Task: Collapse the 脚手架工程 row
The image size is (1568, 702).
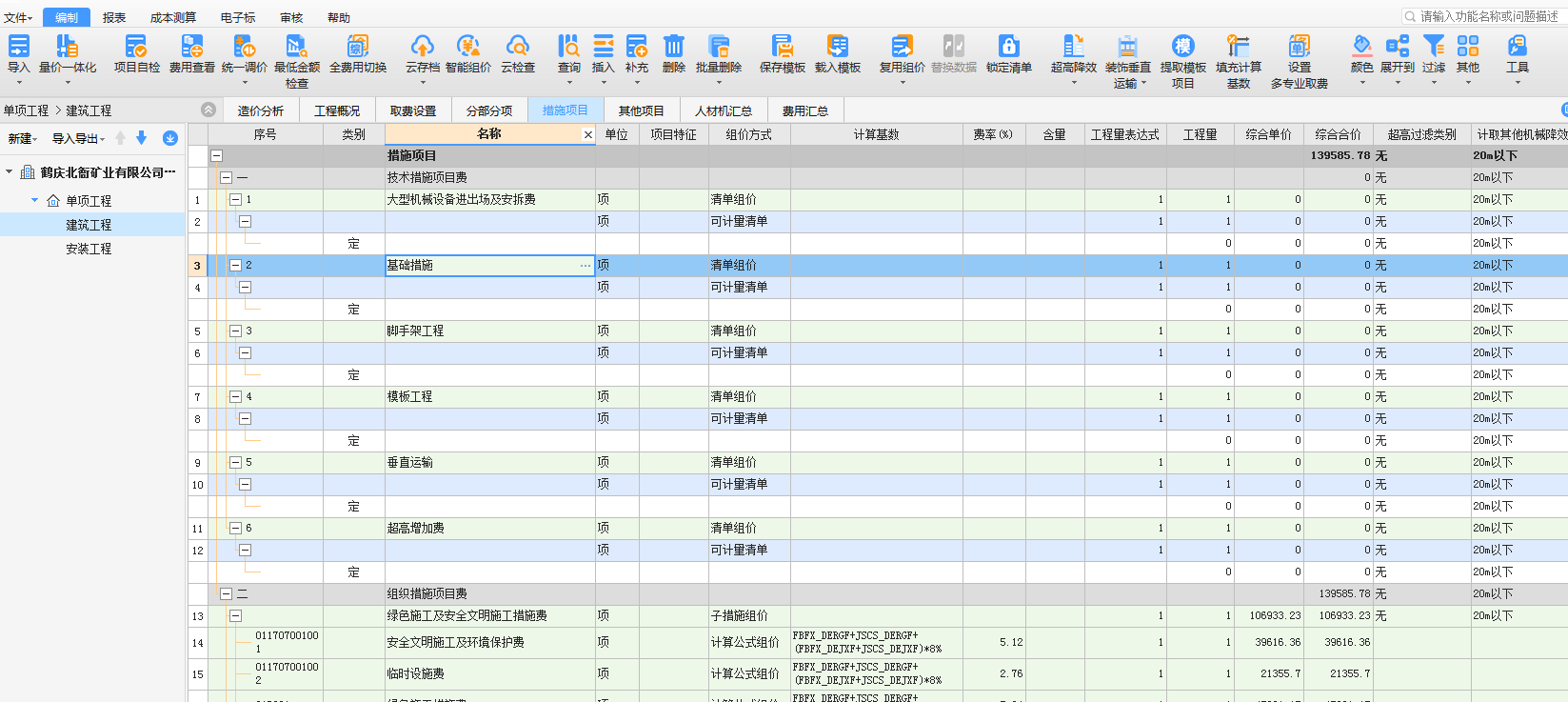Action: 235,331
